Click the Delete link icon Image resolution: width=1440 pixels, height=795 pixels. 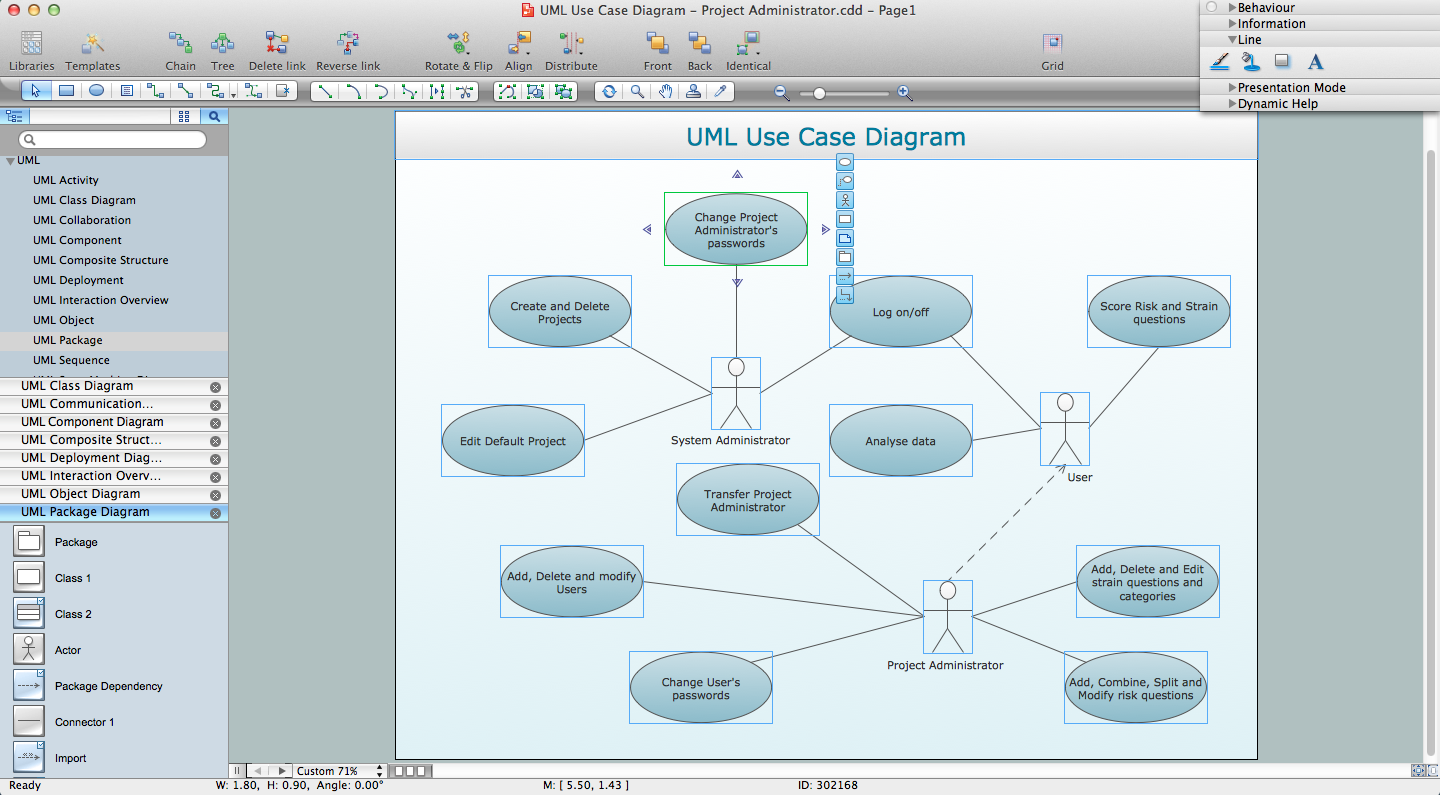click(277, 44)
